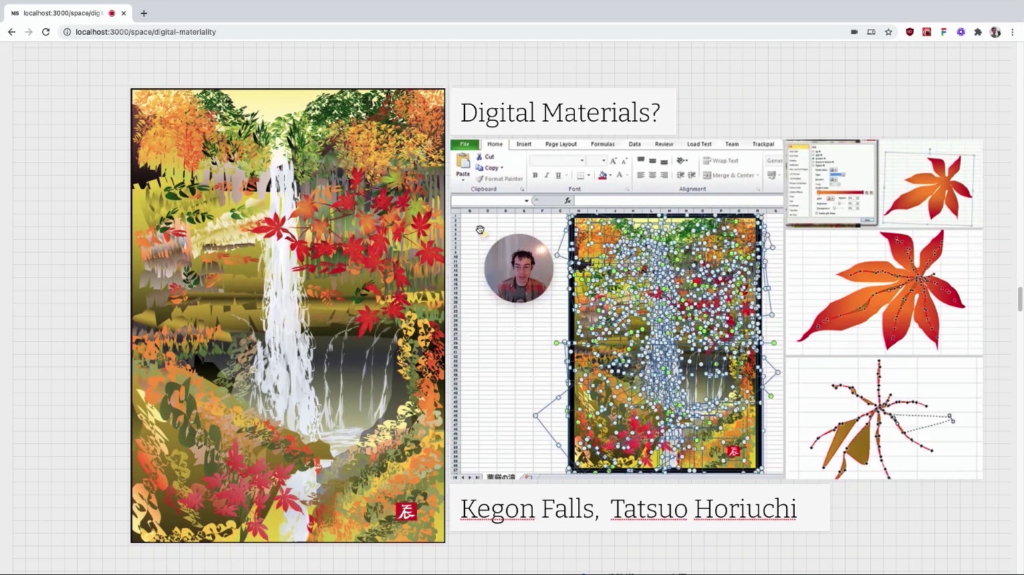Expand the Paste options arrow
The image size is (1024, 575).
[x=463, y=180]
